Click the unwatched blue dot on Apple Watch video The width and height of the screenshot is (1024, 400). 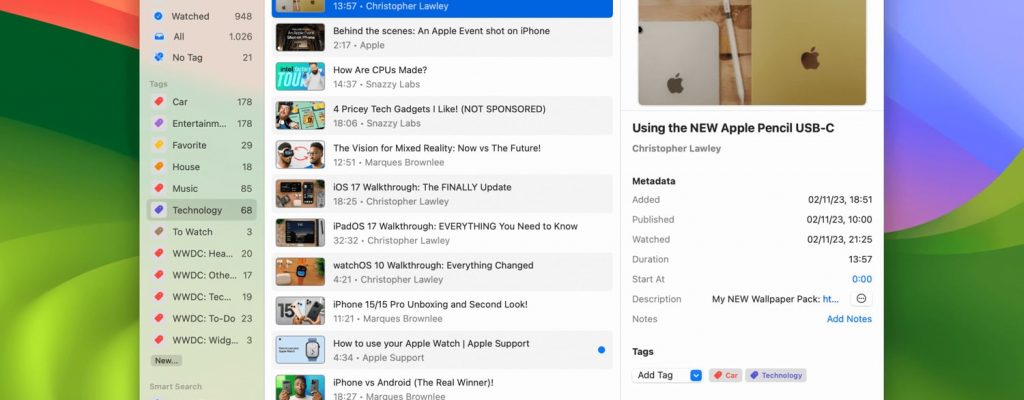tap(601, 350)
